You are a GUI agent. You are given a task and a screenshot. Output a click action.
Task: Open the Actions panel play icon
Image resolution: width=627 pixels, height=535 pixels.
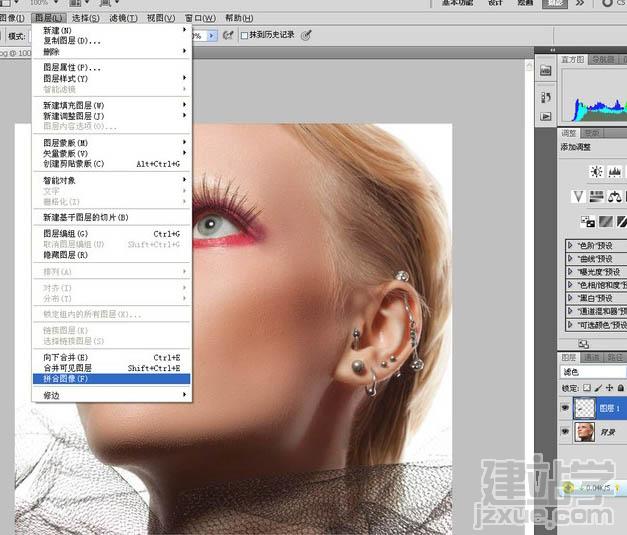click(546, 116)
